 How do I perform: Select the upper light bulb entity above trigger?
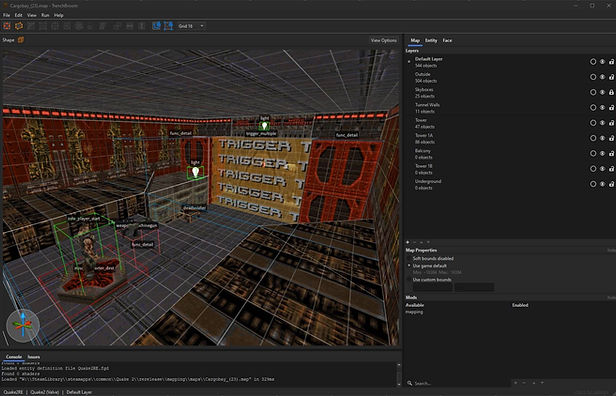coord(264,126)
